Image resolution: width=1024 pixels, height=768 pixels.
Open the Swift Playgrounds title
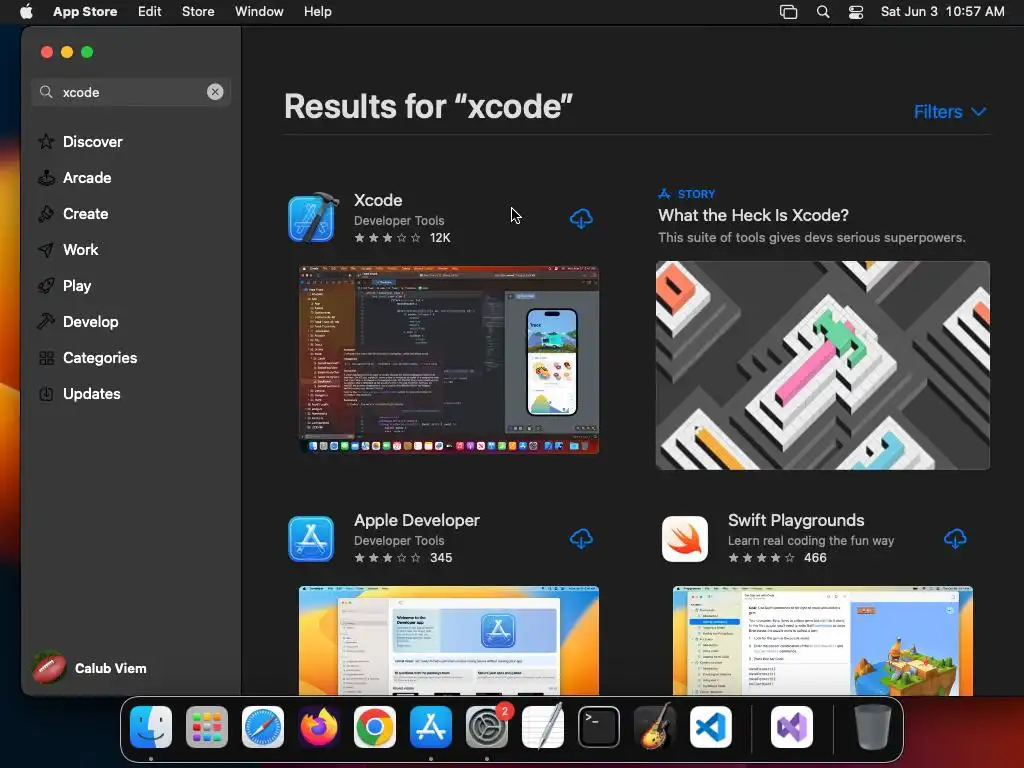click(x=796, y=520)
